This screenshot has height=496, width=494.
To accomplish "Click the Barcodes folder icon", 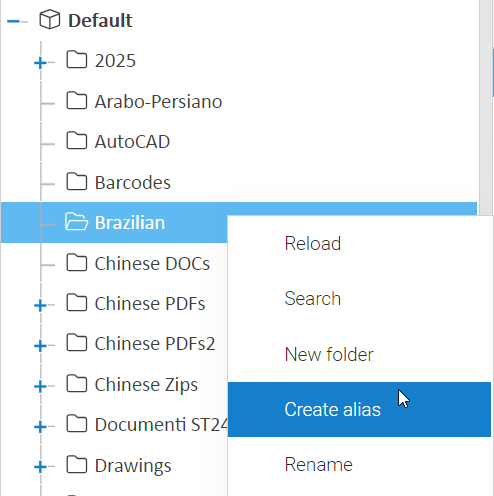I will (77, 181).
